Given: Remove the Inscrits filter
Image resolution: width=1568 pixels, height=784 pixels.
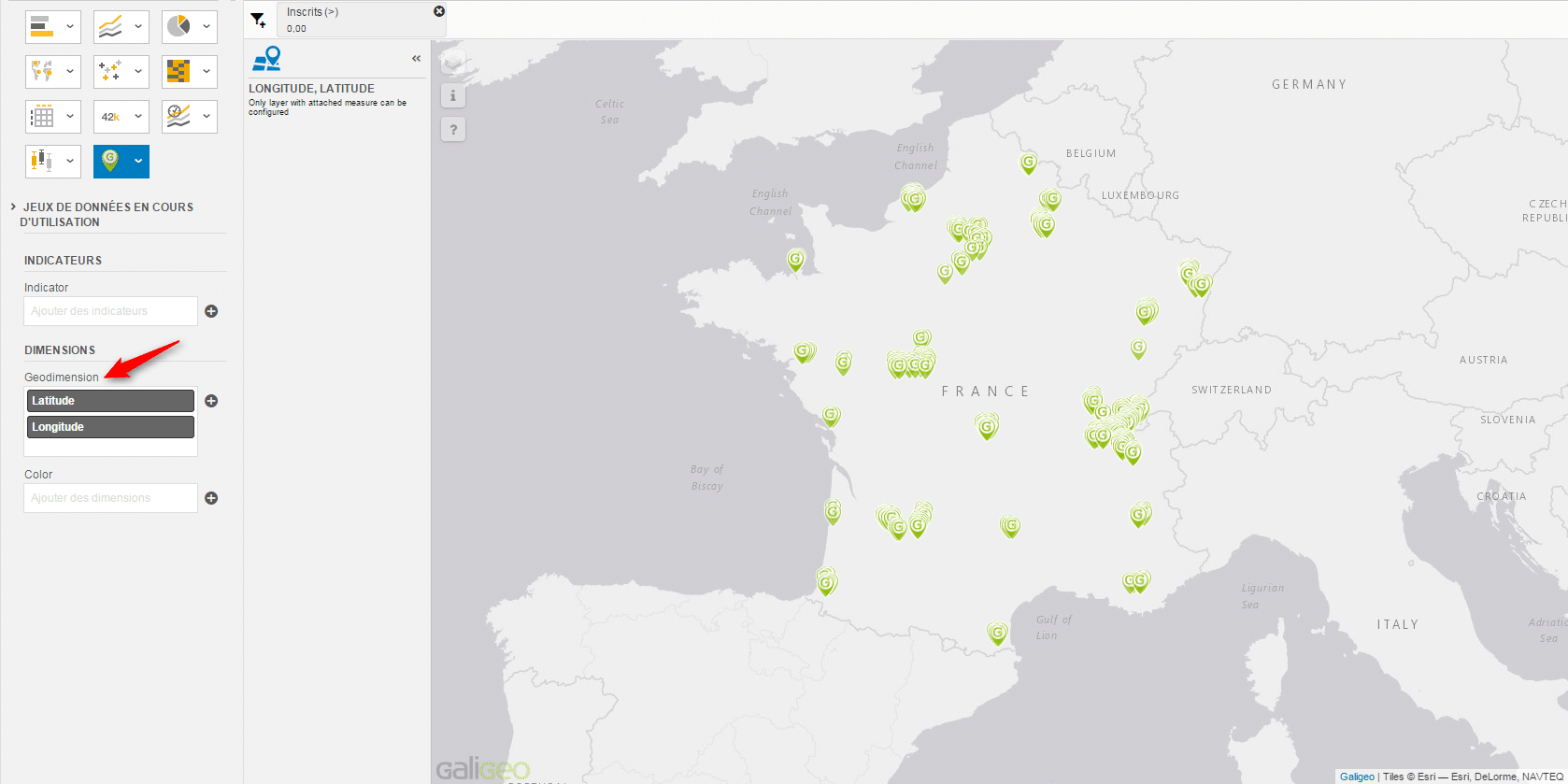Looking at the screenshot, I should [439, 11].
